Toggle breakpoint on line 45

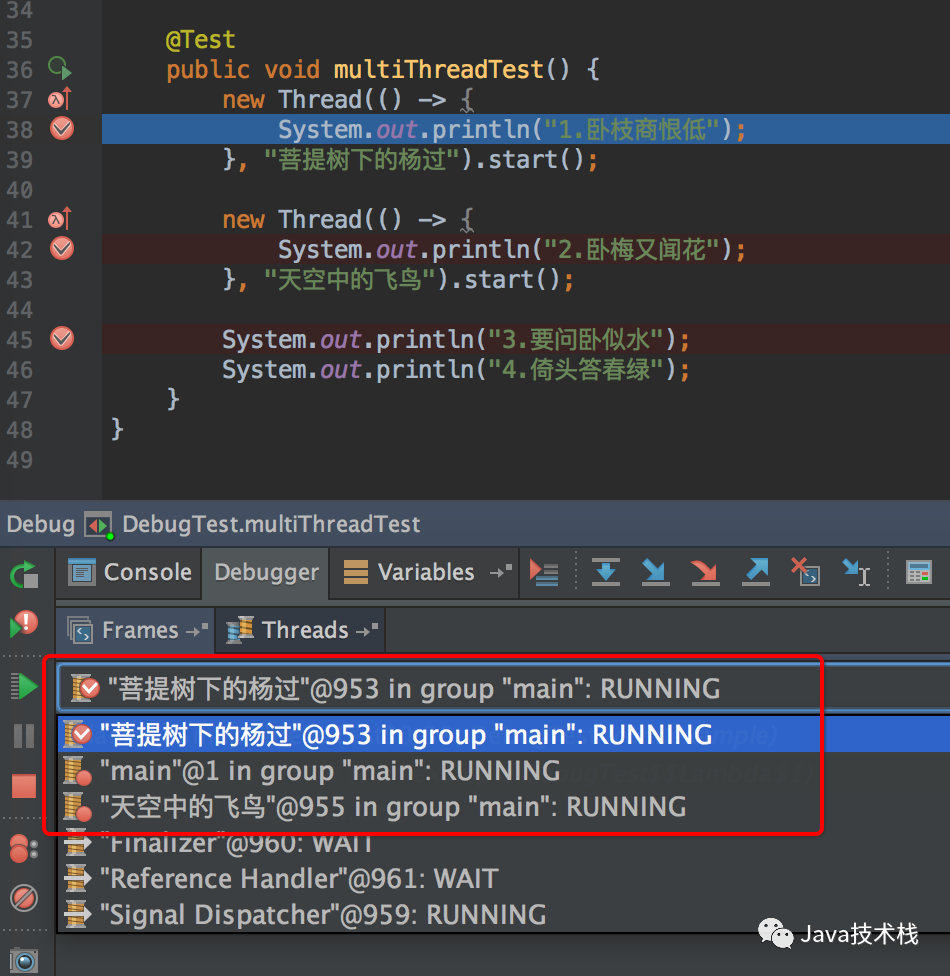pyautogui.click(x=62, y=338)
